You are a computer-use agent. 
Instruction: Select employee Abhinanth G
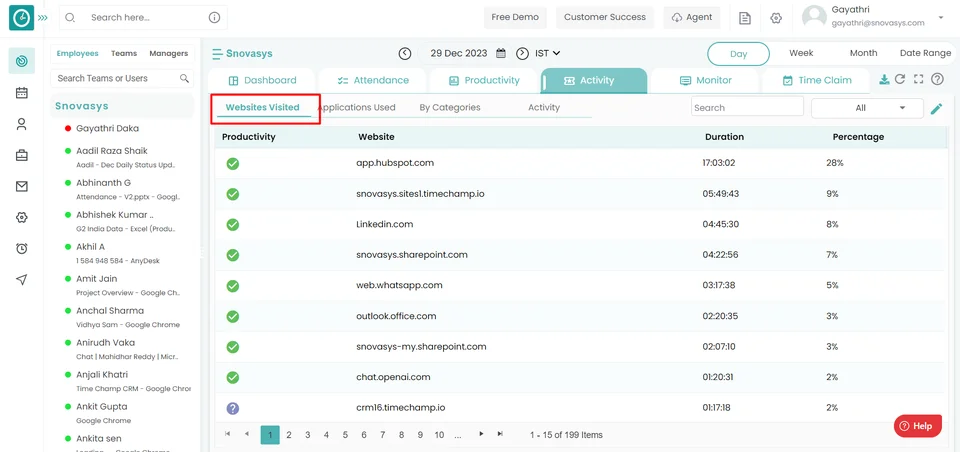coord(103,183)
